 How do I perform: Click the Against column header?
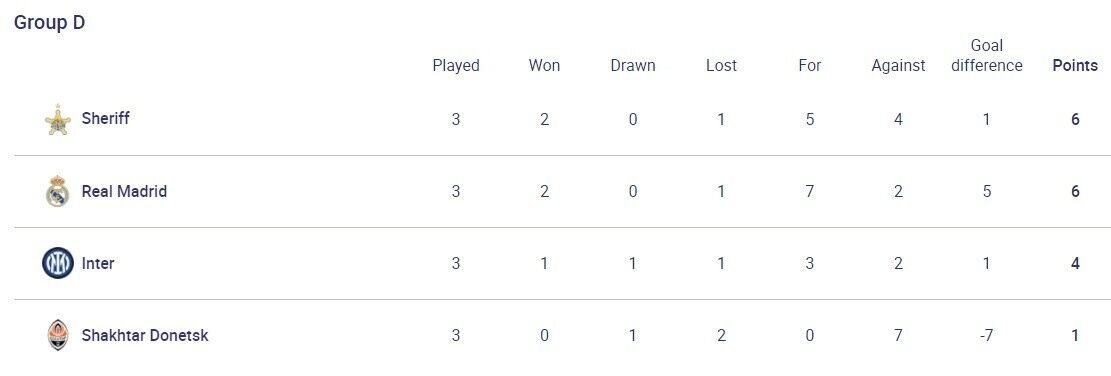point(898,65)
